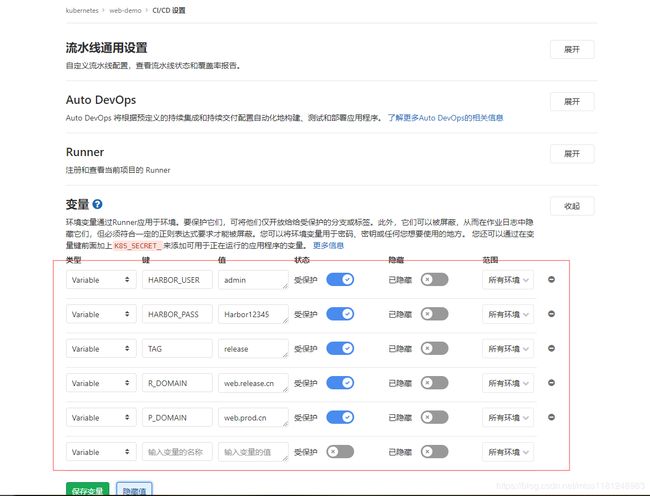
Task: Open environment scope dropdown for HARBOR_USER
Action: pos(508,280)
